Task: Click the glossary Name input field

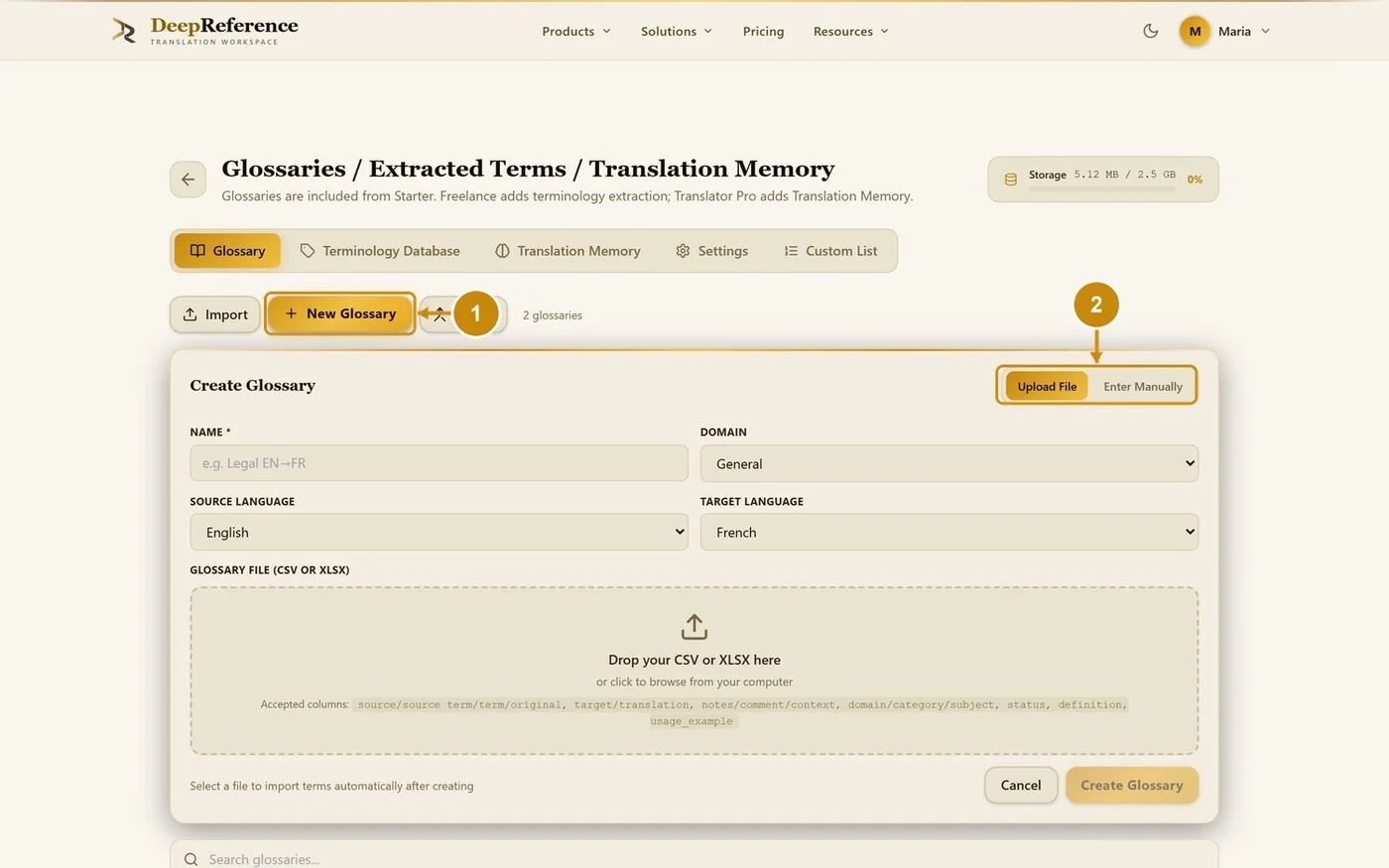Action: point(439,463)
